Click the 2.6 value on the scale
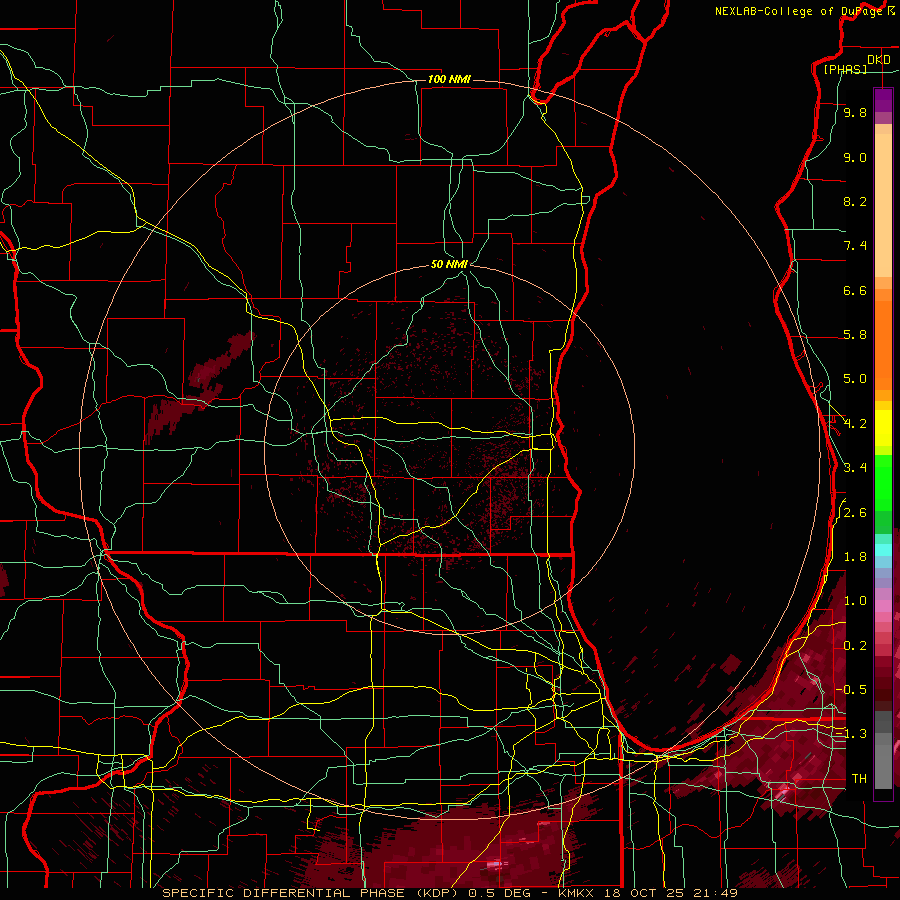 [855, 513]
